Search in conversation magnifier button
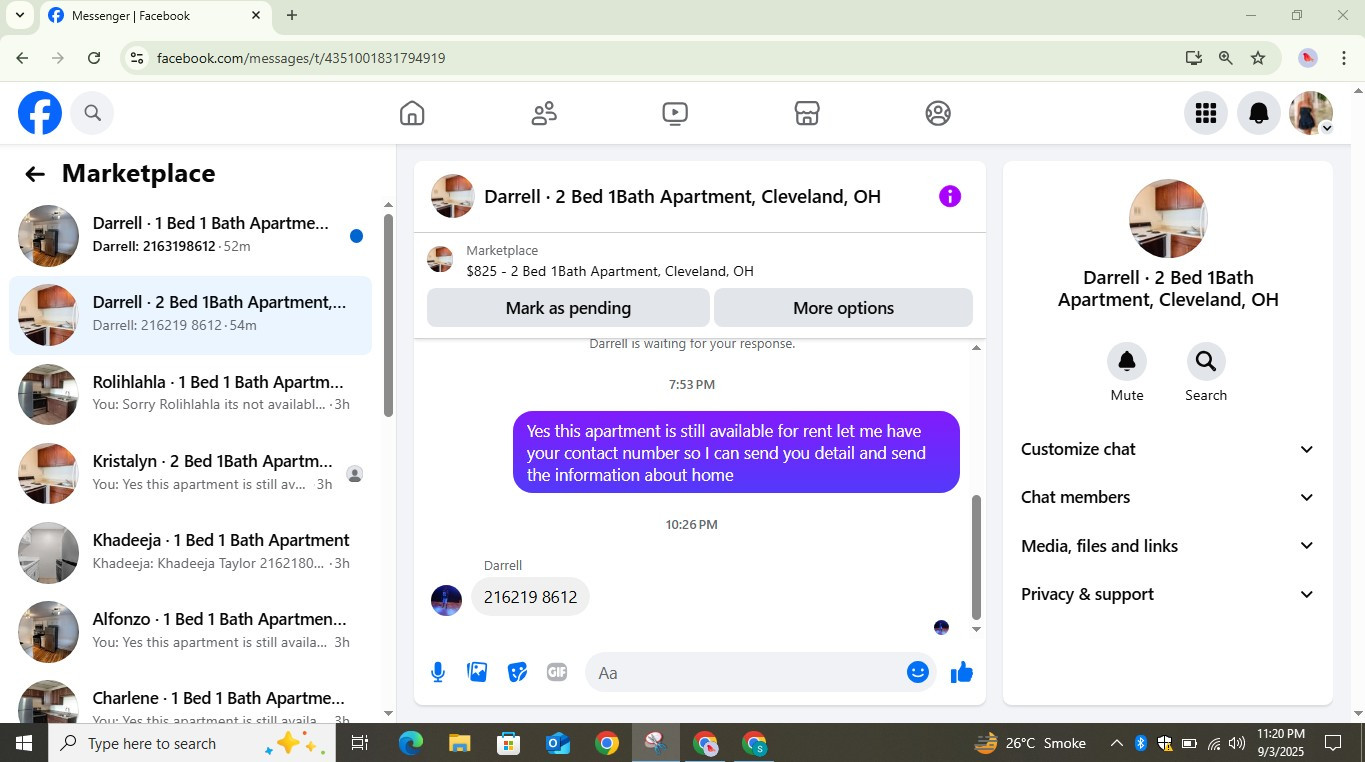The width and height of the screenshot is (1365, 762). coord(1206,361)
